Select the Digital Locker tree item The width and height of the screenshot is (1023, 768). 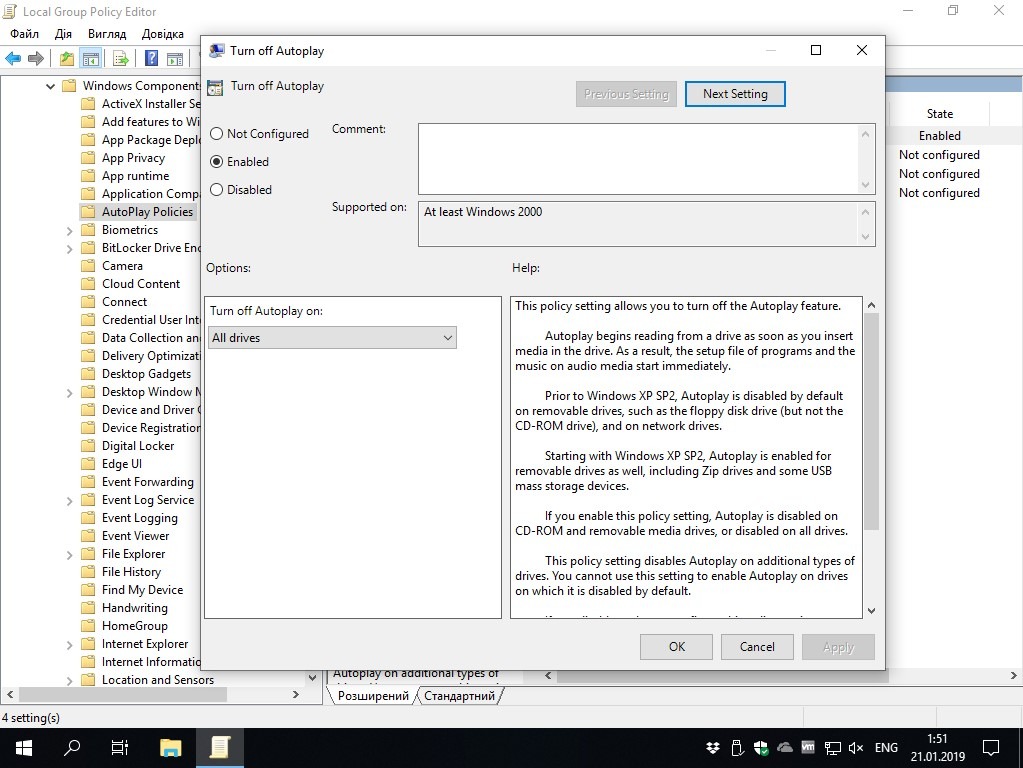point(138,446)
